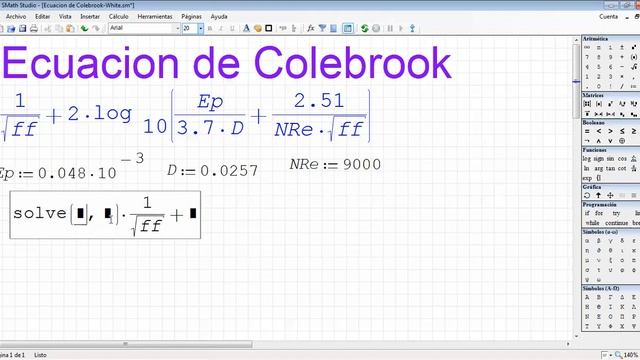This screenshot has width=640, height=360.
Task: Click the determinant icon in Matrices
Action: (x=599, y=104)
